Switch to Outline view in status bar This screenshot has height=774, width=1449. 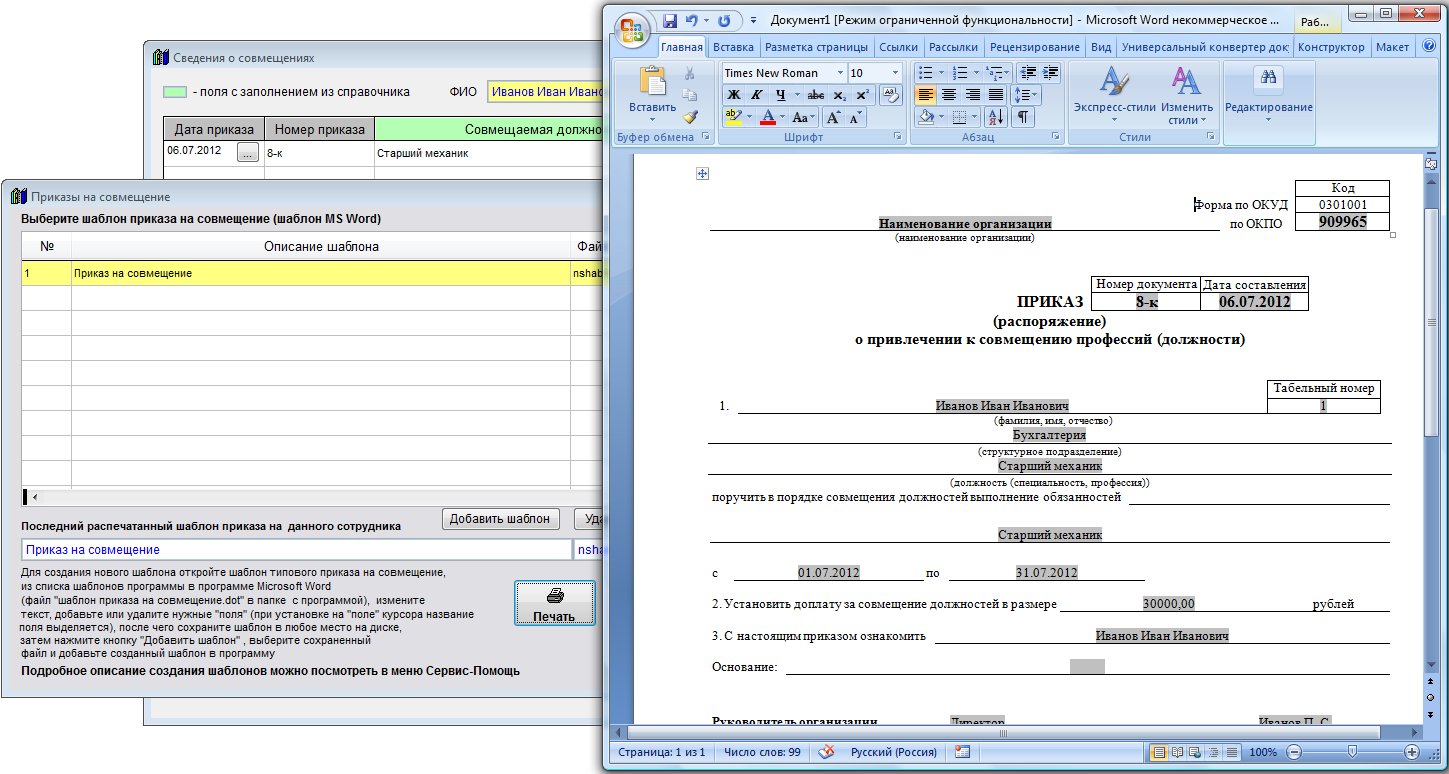(x=1214, y=752)
